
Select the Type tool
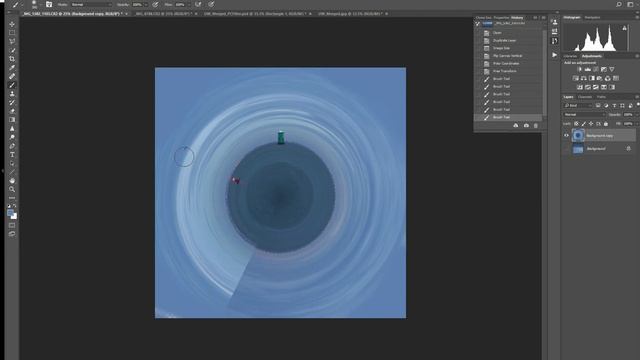(12, 155)
